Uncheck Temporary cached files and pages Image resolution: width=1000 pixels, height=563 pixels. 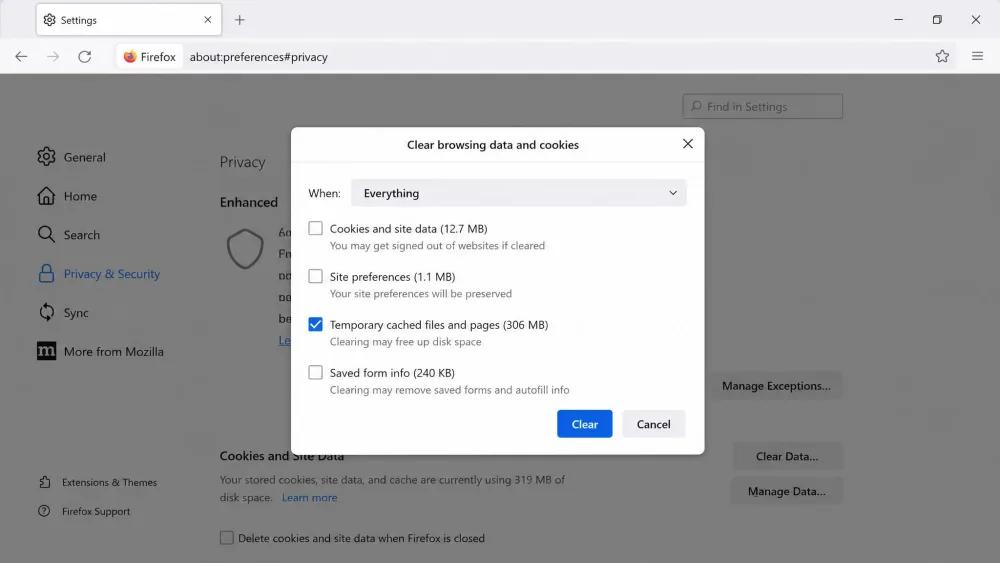pos(316,325)
